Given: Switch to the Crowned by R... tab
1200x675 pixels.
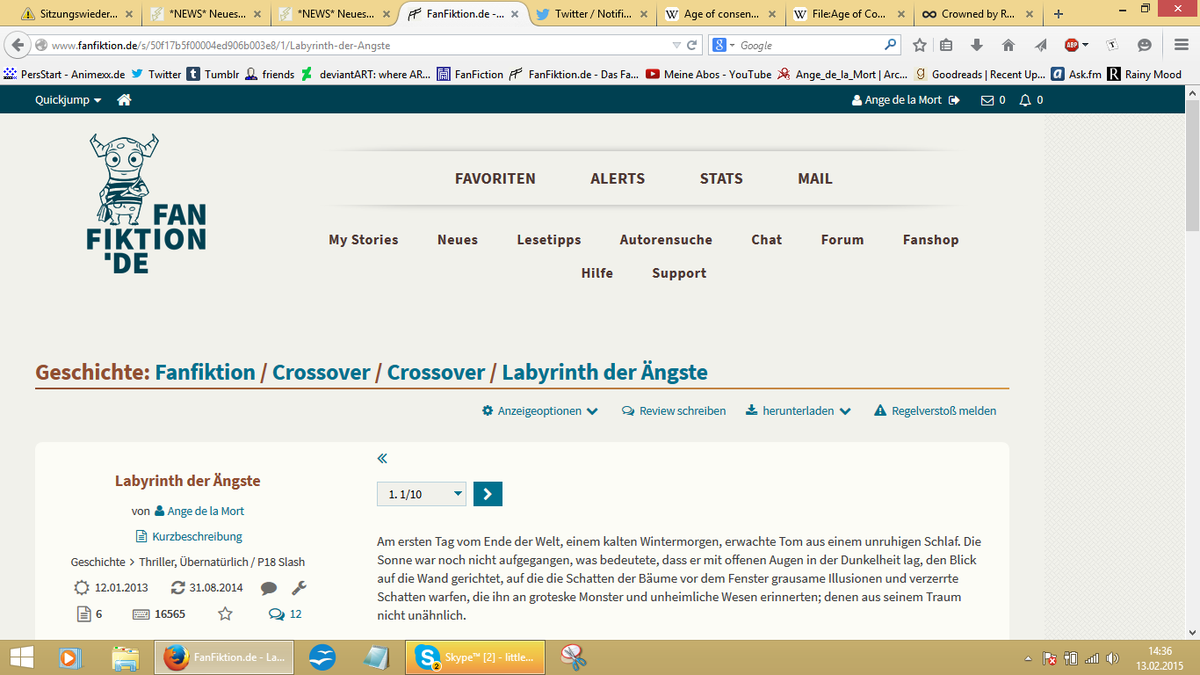Looking at the screenshot, I should pos(976,14).
